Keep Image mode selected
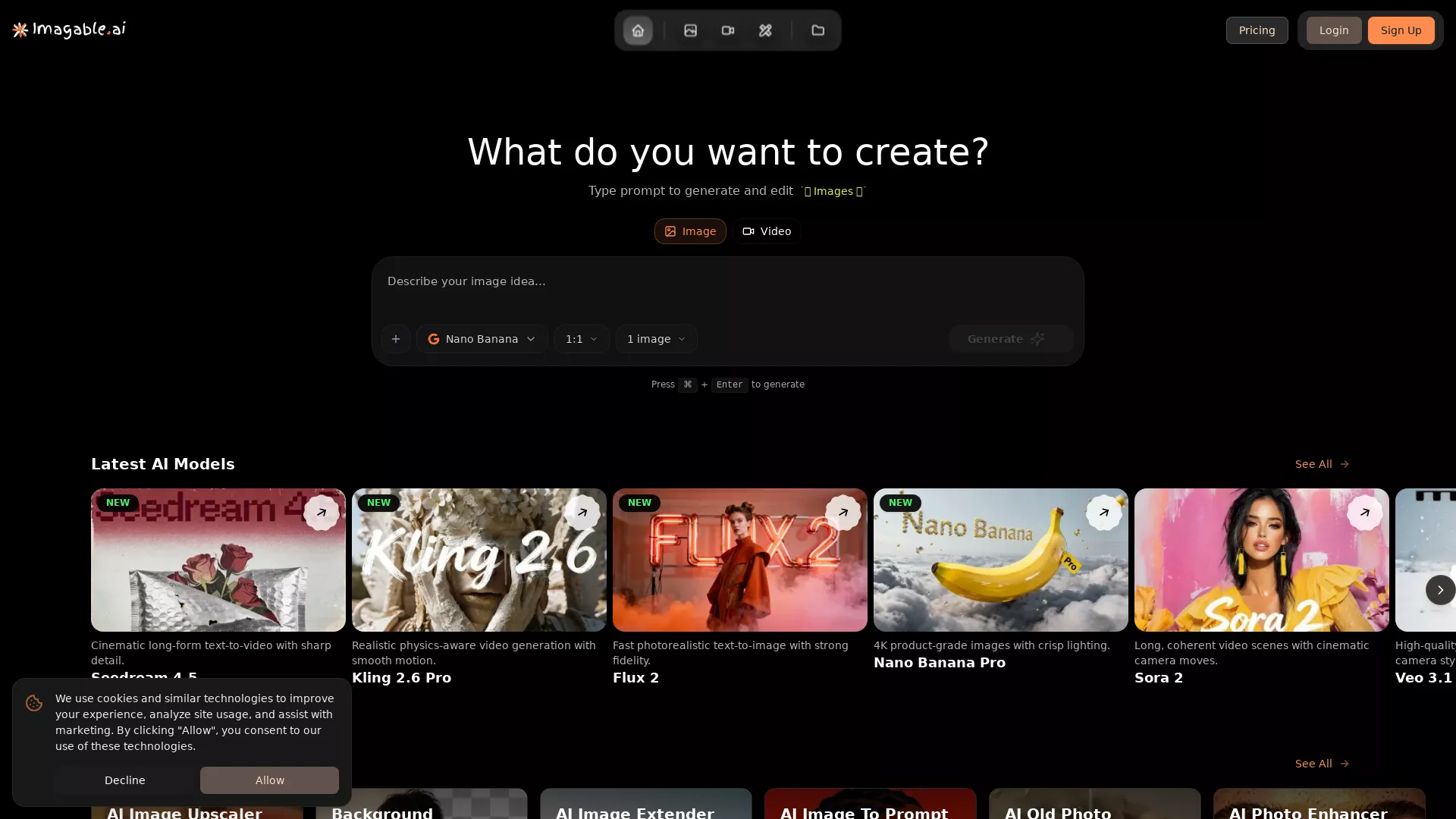 (689, 231)
